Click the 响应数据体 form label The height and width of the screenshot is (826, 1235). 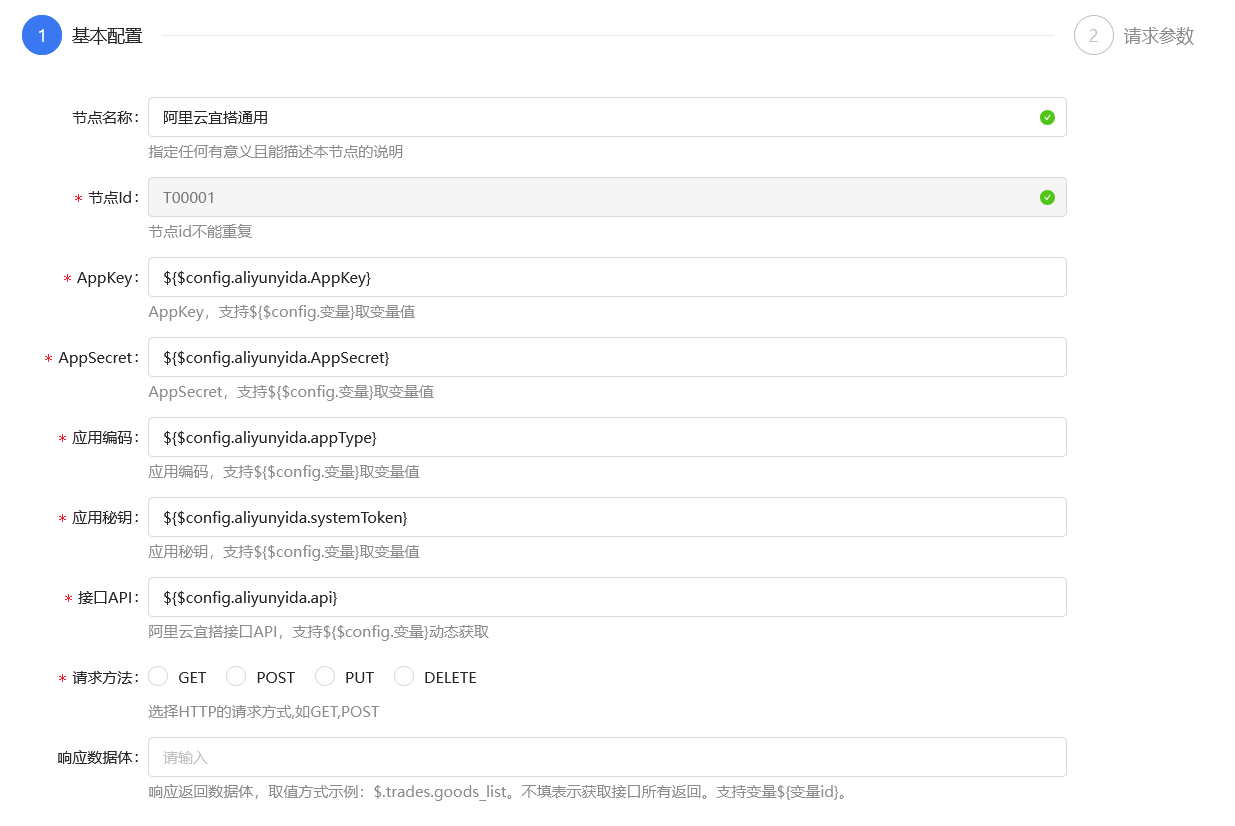coord(98,758)
